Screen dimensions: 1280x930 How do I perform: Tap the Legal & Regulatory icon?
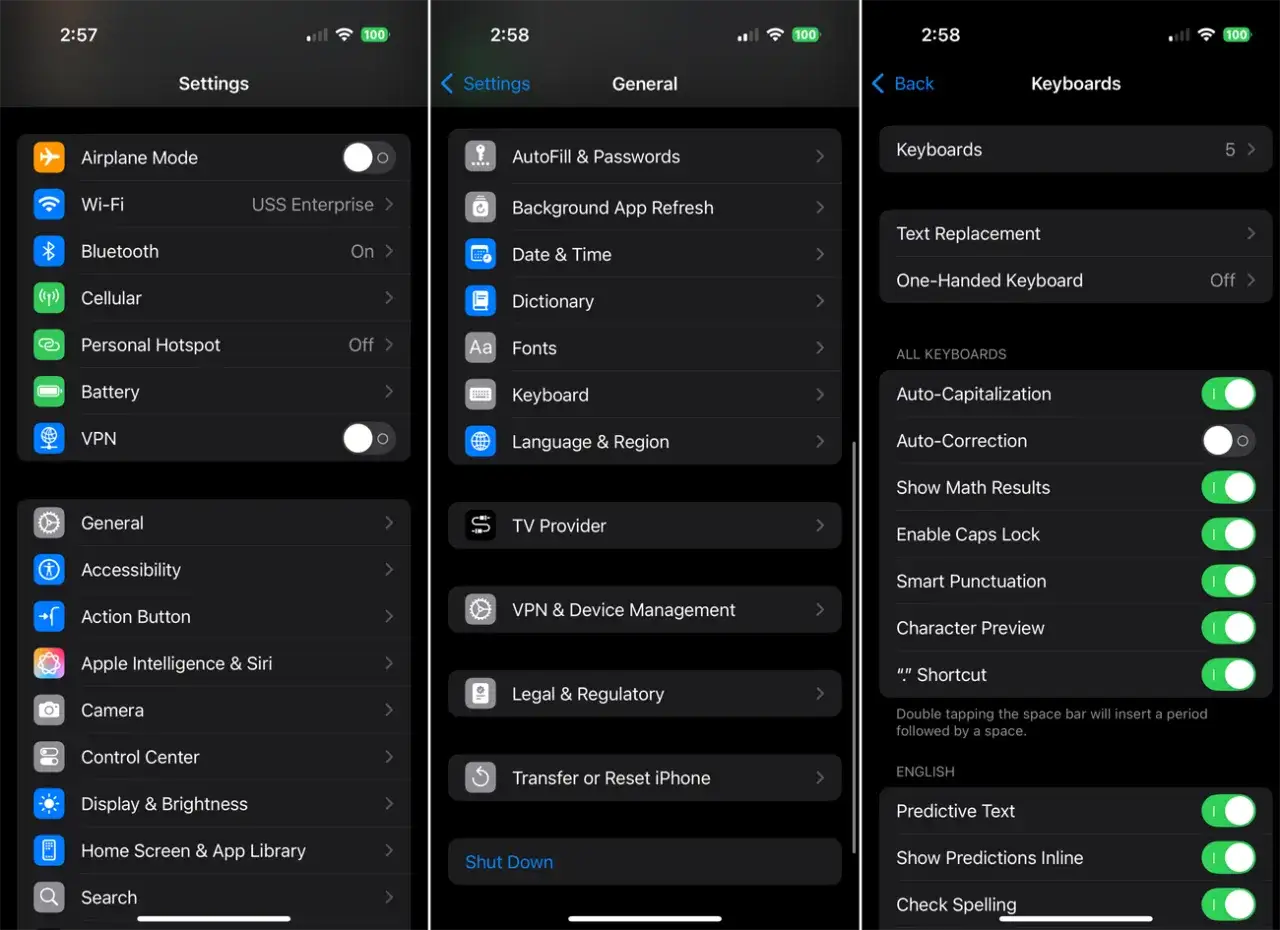(481, 694)
